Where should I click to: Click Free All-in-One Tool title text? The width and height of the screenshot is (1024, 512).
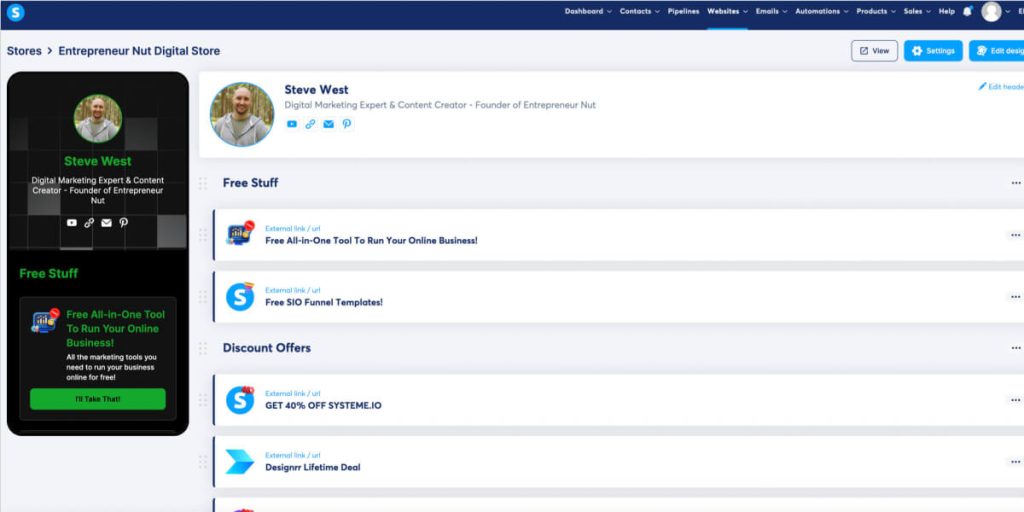click(371, 240)
